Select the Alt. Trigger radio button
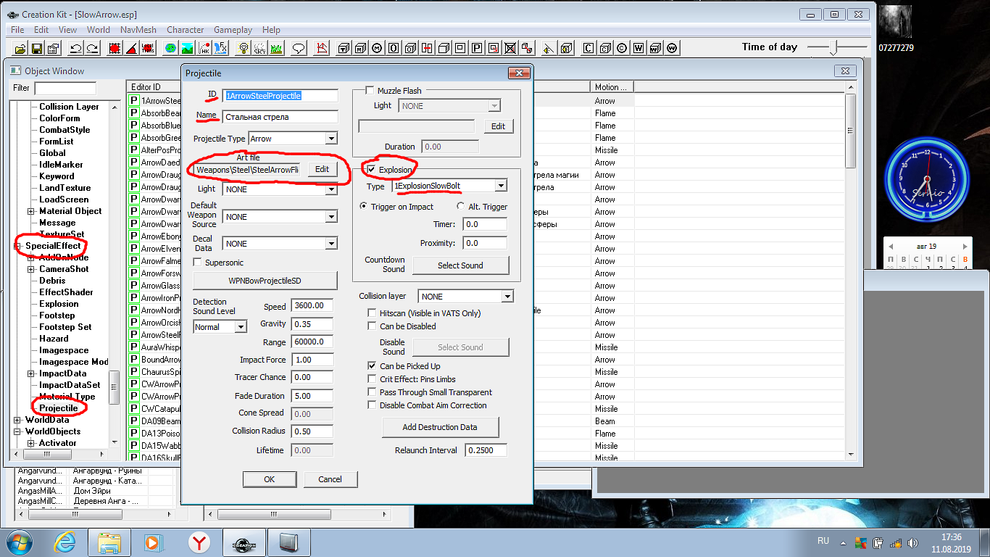The image size is (990, 557). click(x=461, y=206)
